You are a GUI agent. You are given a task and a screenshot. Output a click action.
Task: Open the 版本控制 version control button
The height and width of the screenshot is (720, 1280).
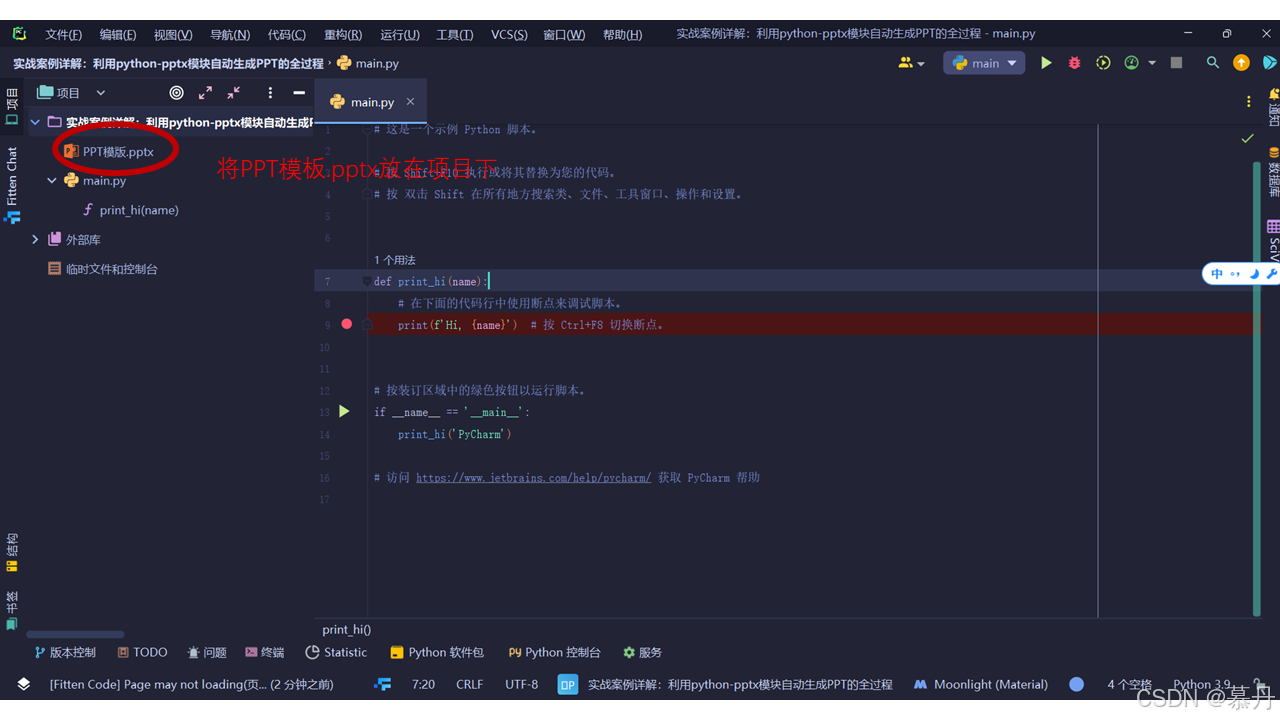[x=65, y=652]
